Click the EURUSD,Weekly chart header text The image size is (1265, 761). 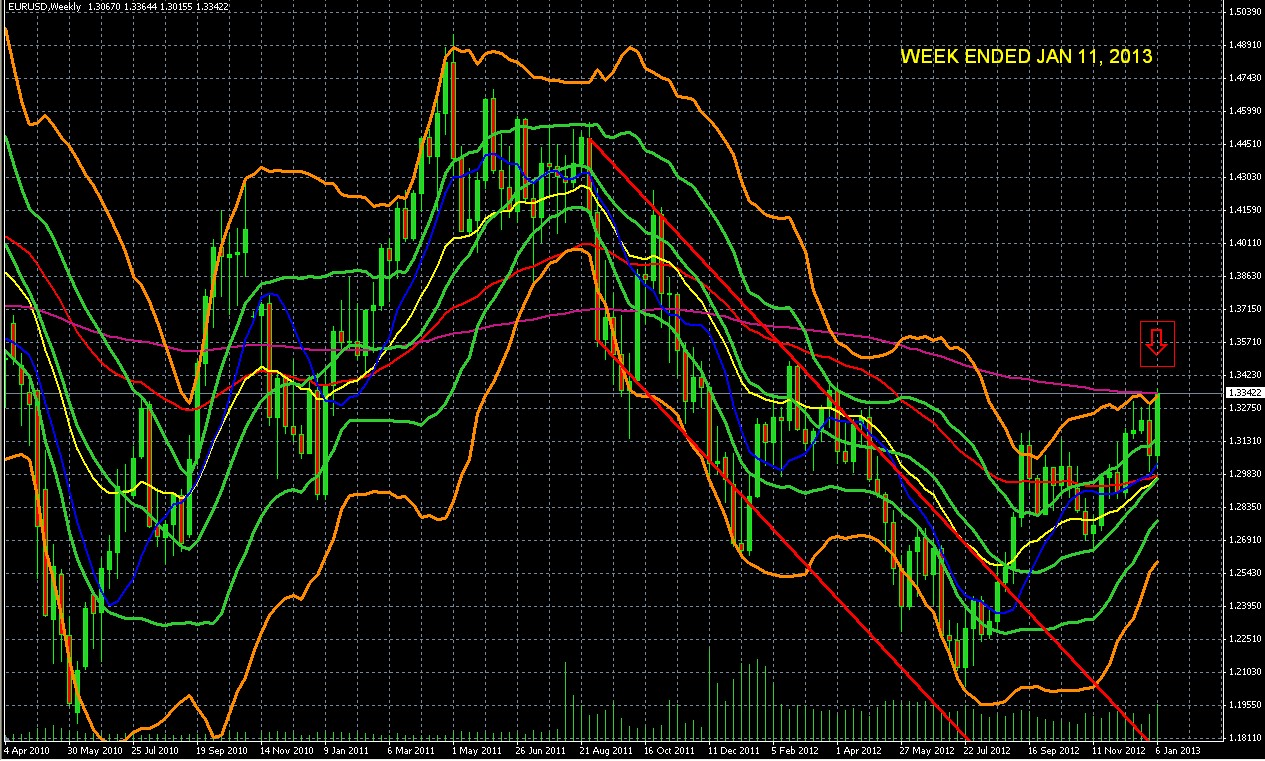coord(43,6)
